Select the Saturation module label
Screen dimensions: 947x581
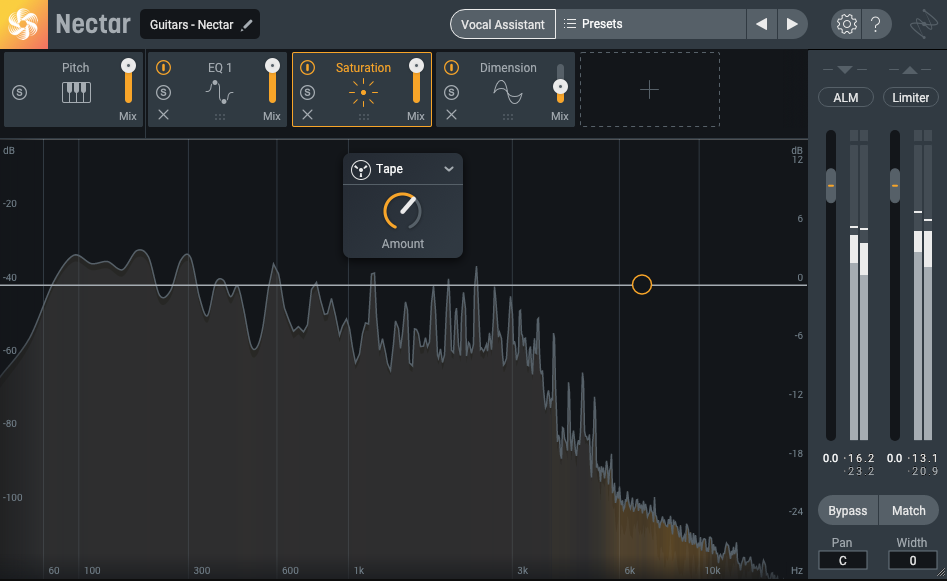pyautogui.click(x=364, y=68)
